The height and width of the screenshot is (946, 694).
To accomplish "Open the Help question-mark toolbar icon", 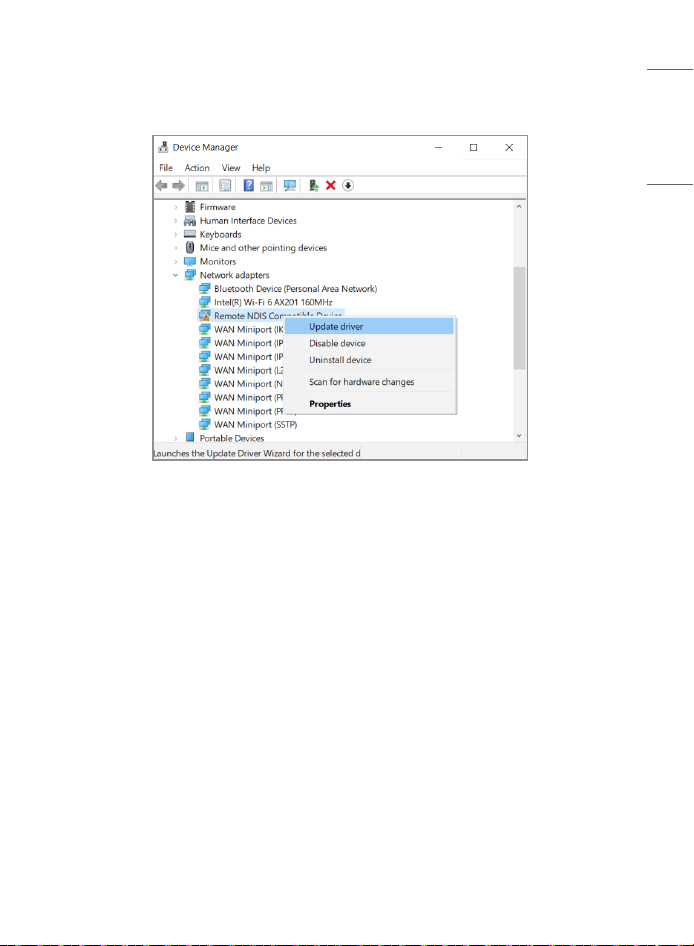I will [249, 185].
